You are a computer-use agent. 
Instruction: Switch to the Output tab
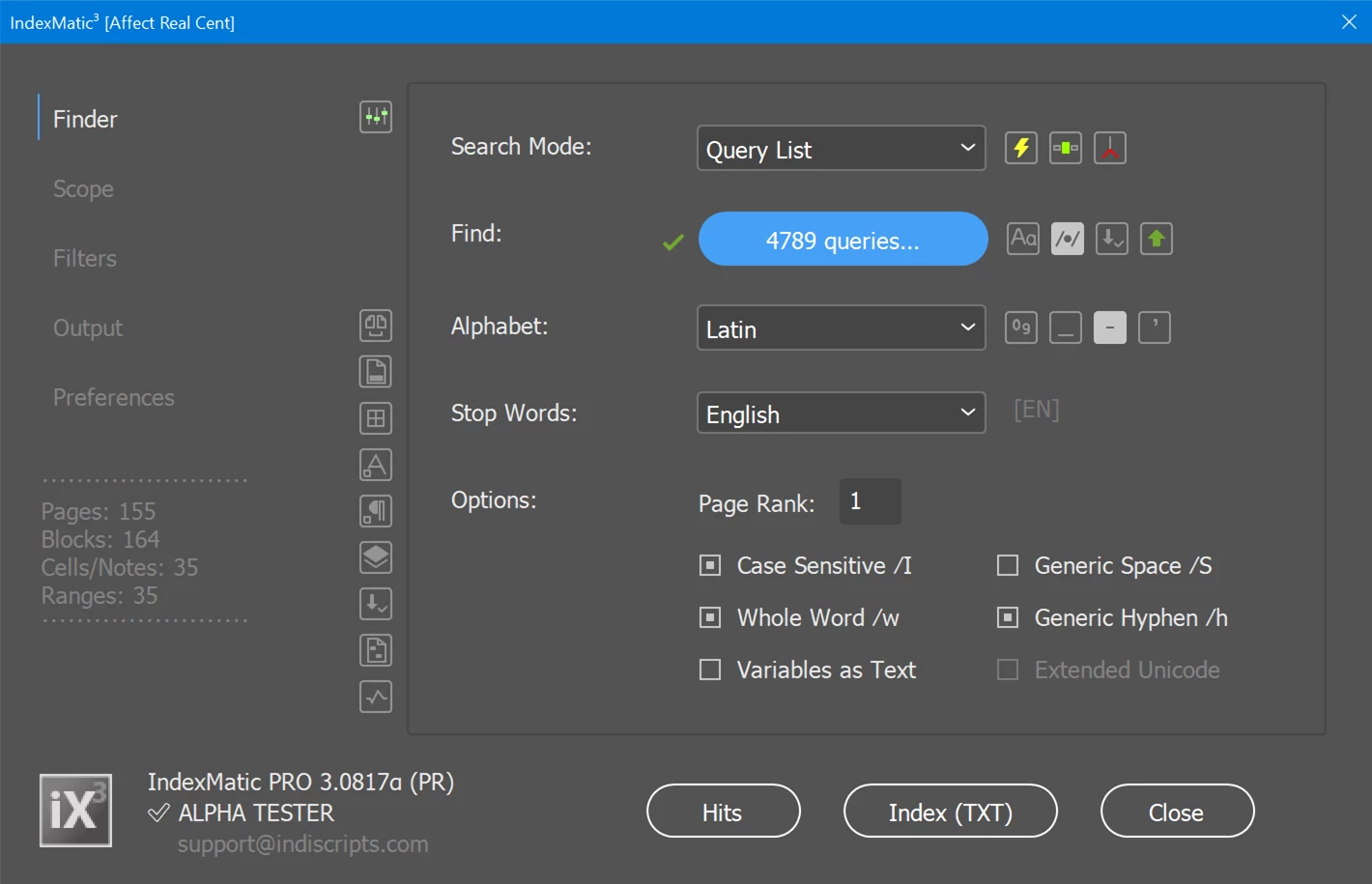coord(88,328)
